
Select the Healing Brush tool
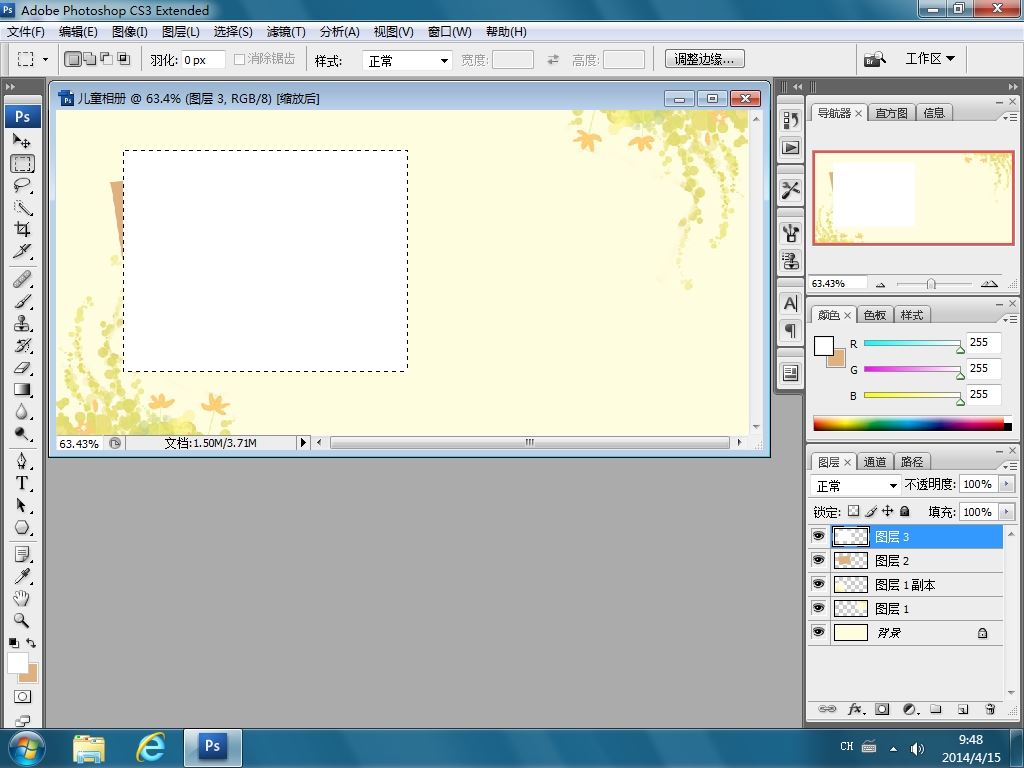click(22, 280)
